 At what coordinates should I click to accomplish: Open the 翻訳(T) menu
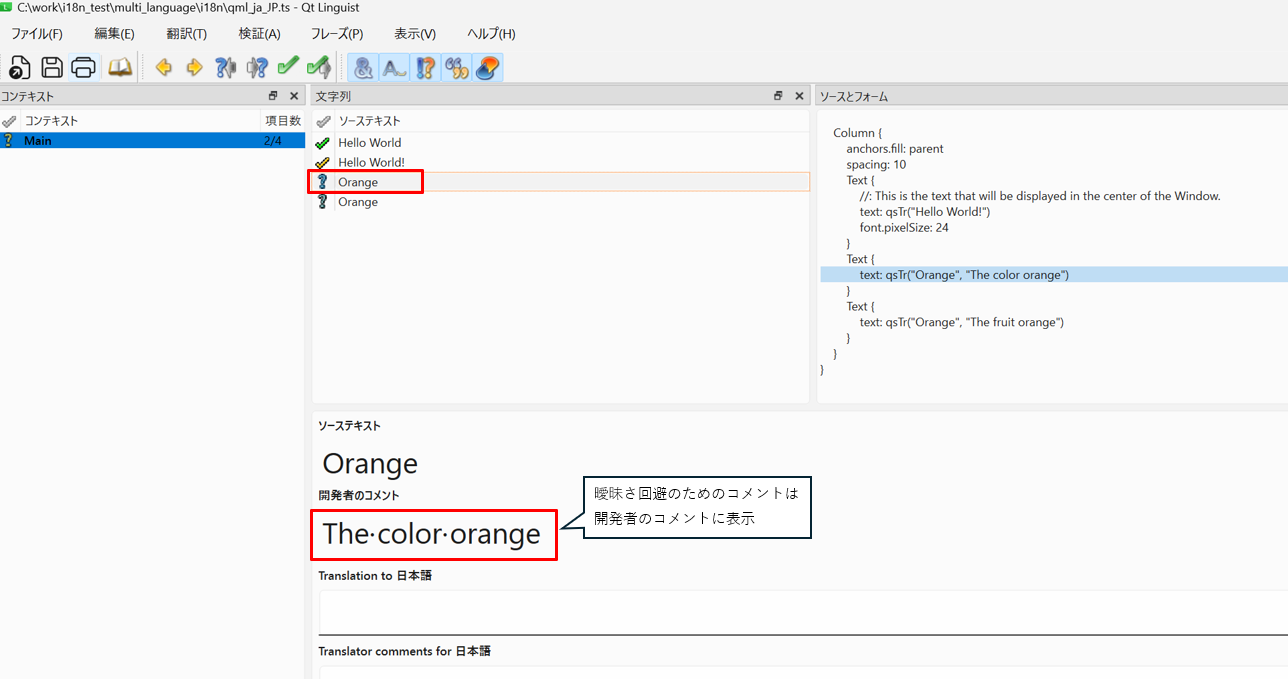(186, 34)
